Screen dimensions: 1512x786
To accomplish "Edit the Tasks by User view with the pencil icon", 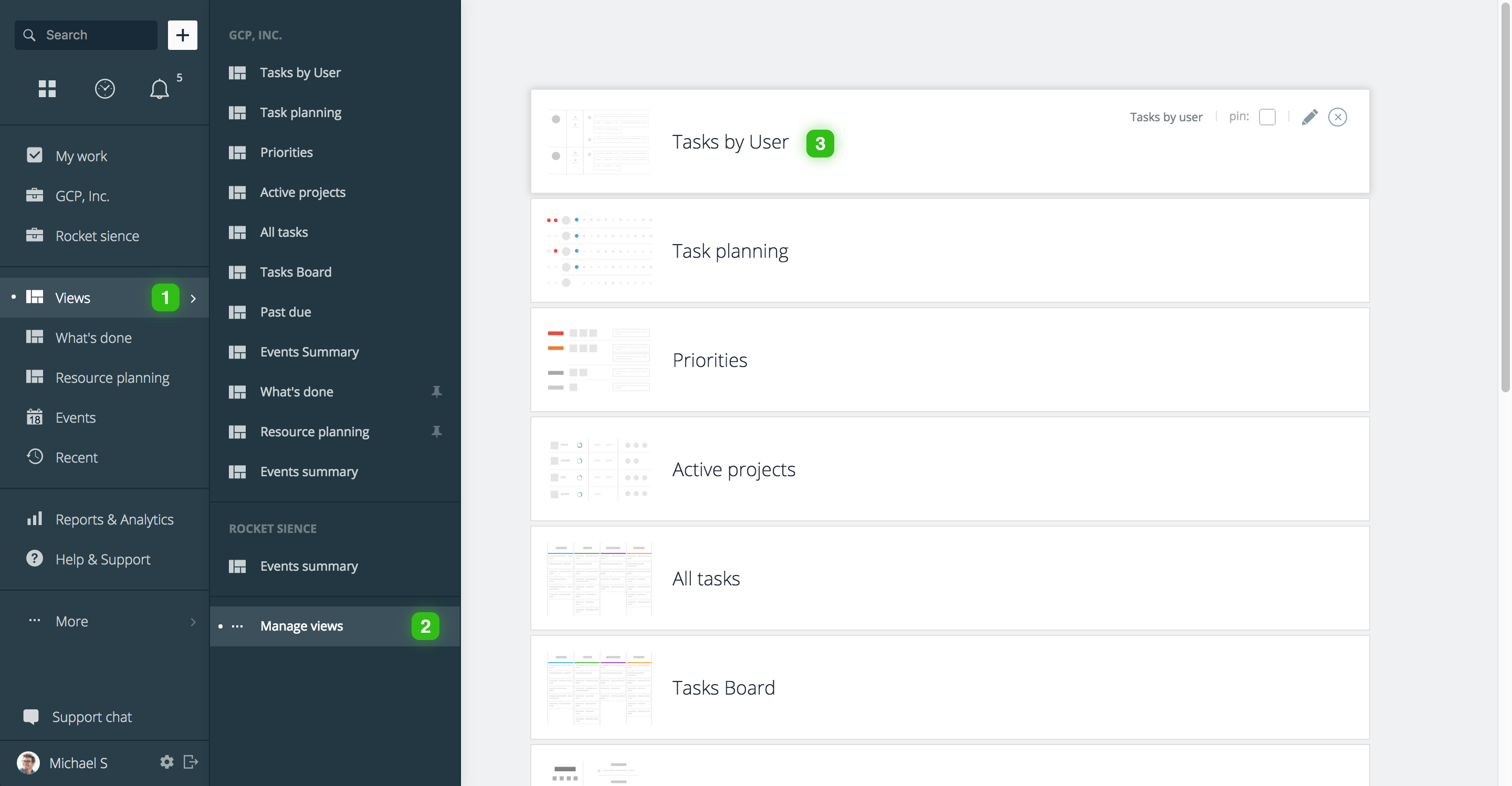I will click(1309, 117).
